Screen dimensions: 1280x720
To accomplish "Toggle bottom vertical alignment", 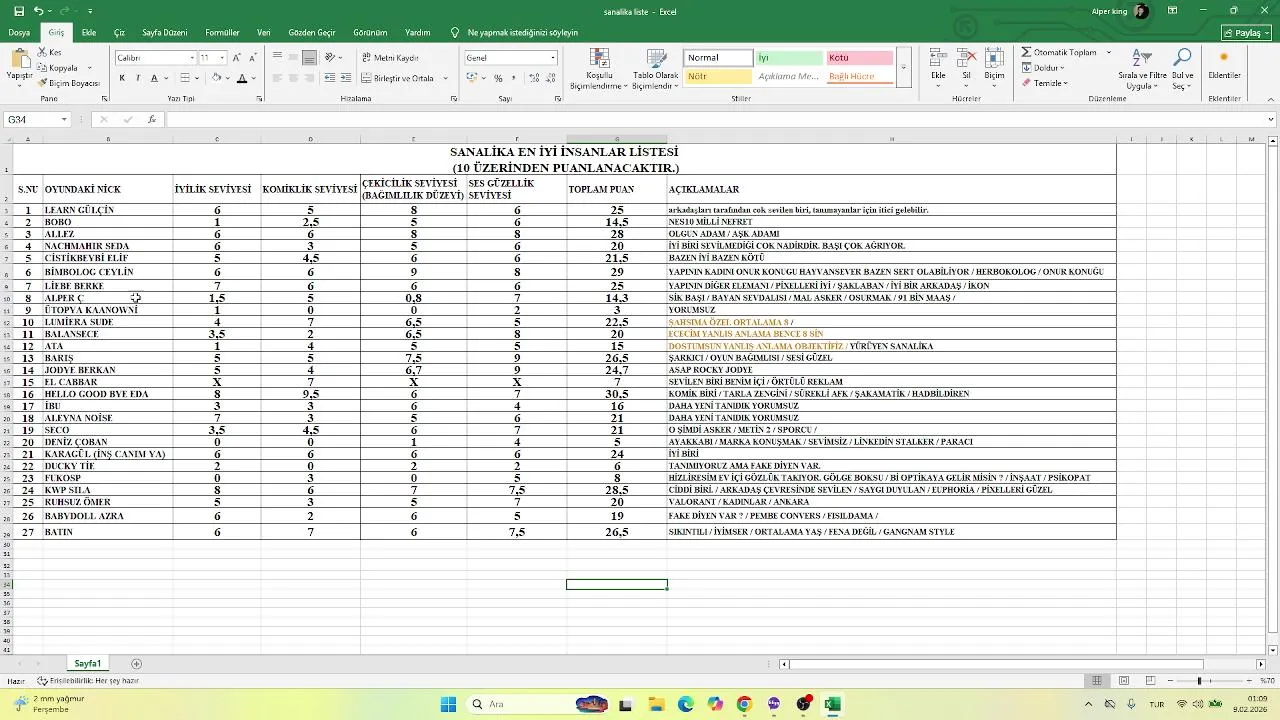I will [310, 58].
